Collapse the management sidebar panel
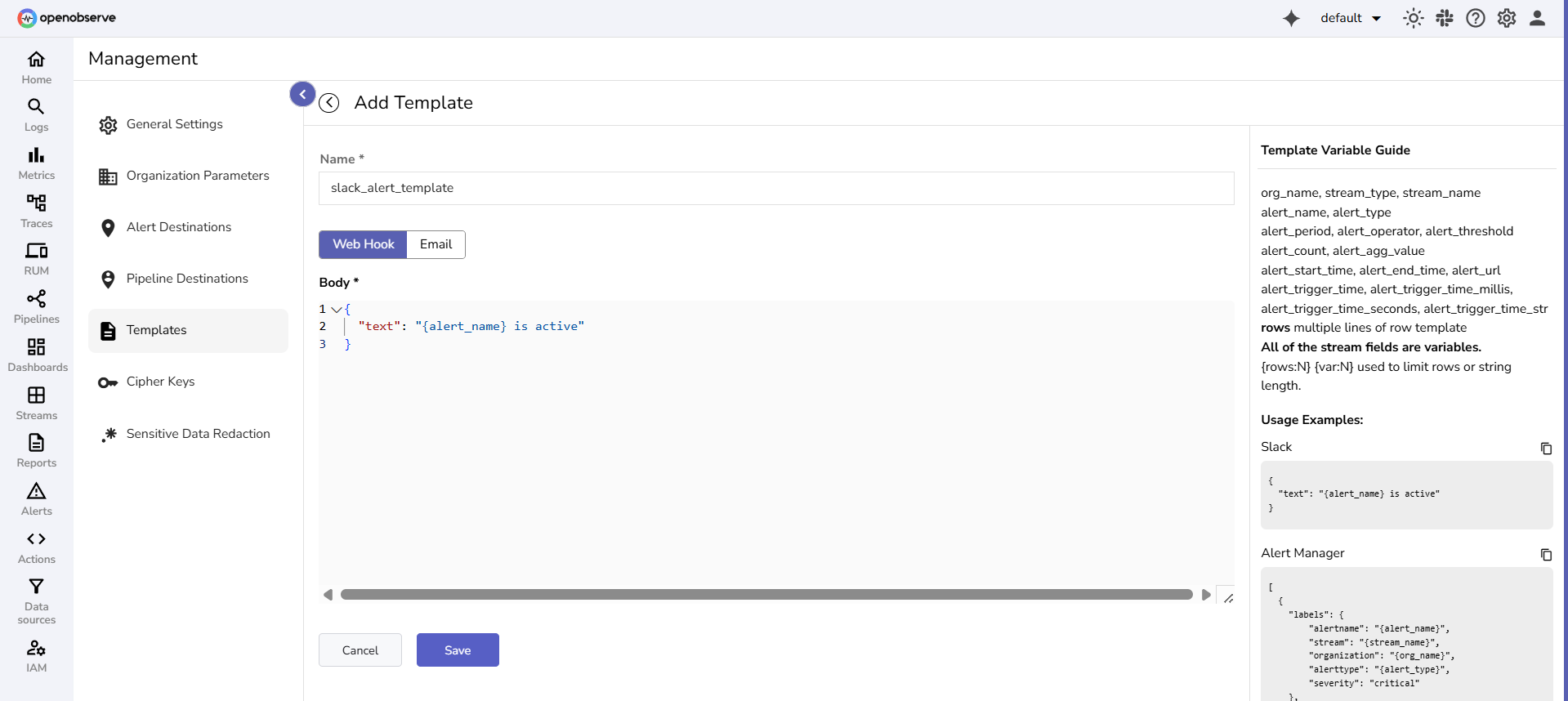Screen dimensions: 1568x701 click(x=302, y=94)
